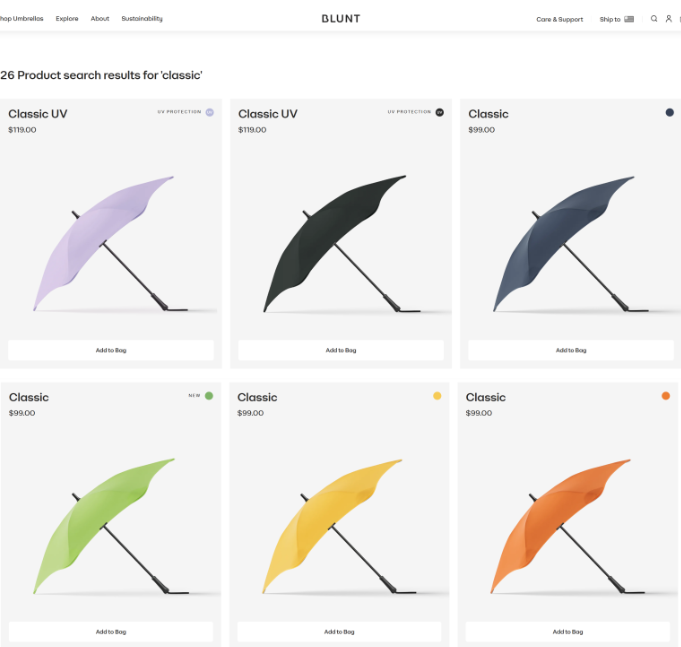
Task: Open the Explore menu
Action: click(67, 19)
